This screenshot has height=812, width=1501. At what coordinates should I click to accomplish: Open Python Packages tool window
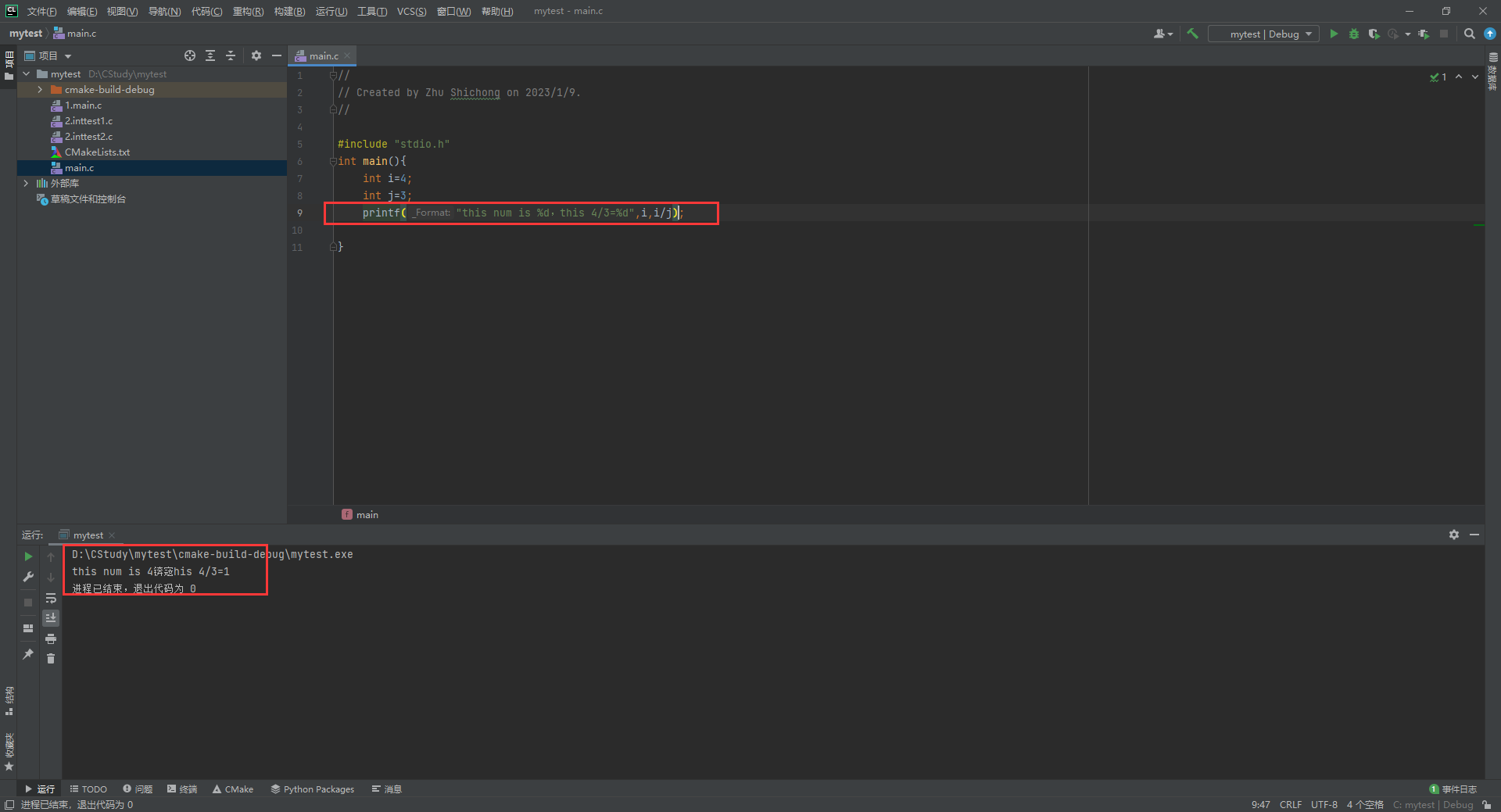click(313, 789)
